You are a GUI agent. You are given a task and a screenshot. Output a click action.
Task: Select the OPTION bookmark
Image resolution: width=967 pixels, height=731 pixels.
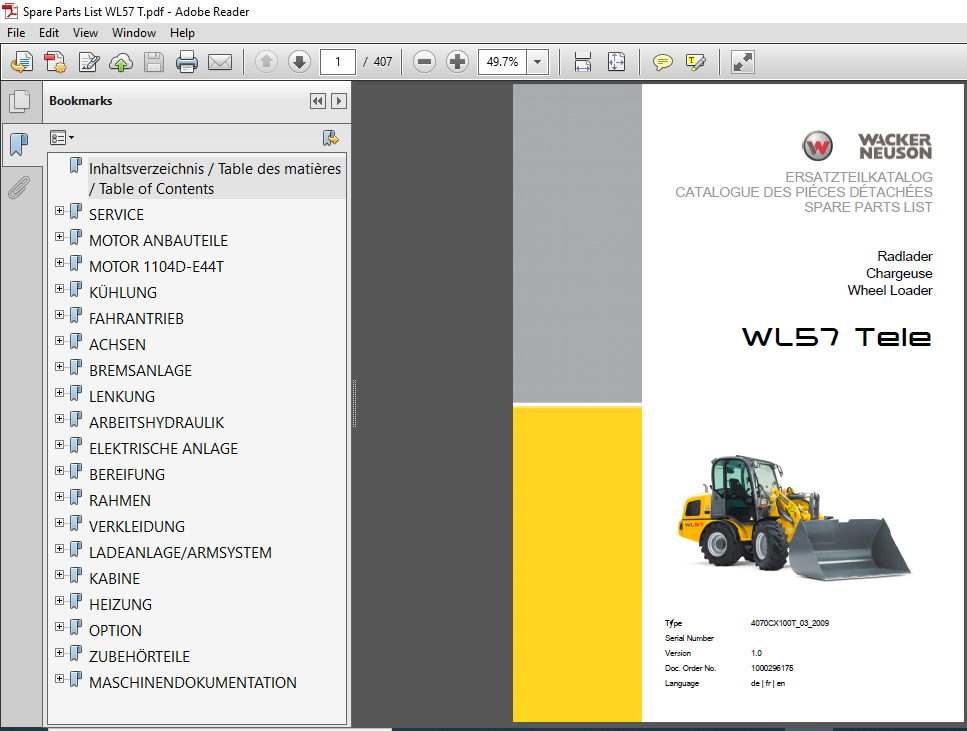[115, 630]
